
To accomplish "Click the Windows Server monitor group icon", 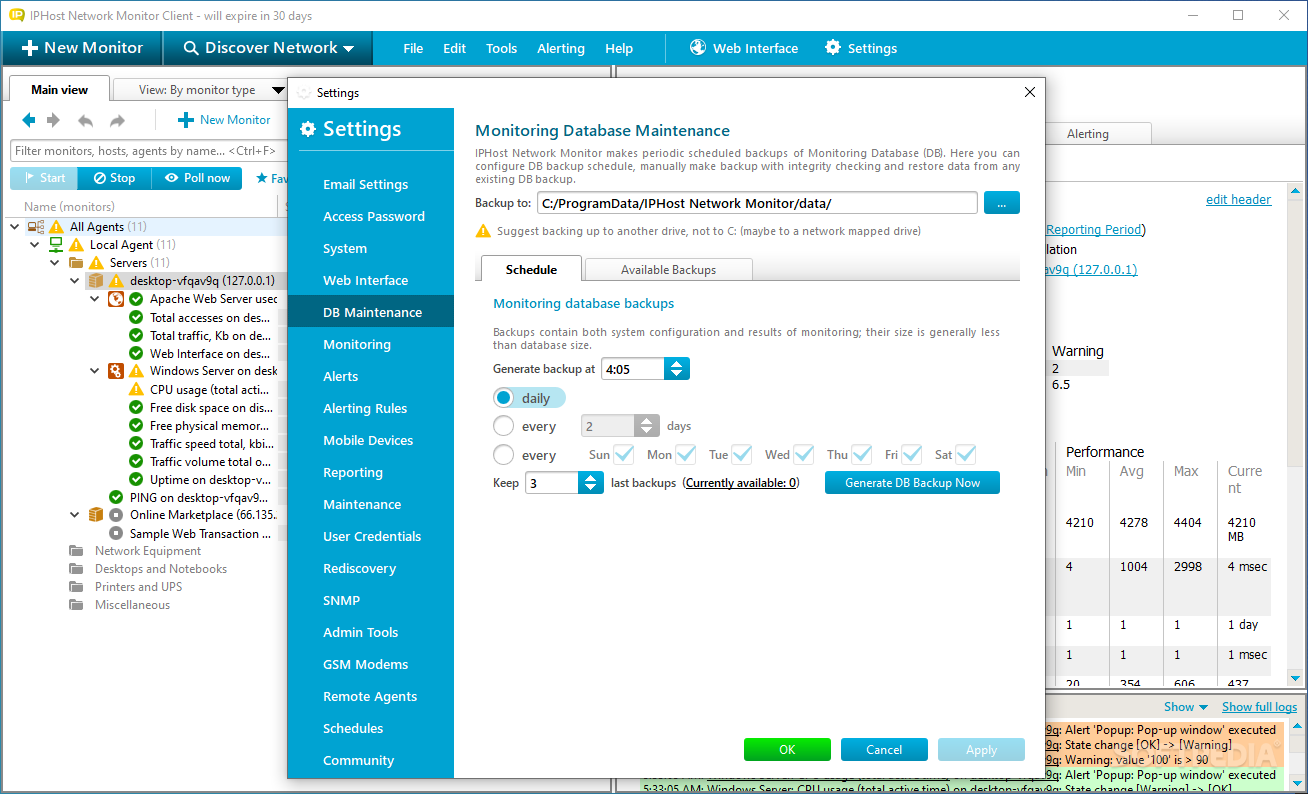I will click(117, 371).
